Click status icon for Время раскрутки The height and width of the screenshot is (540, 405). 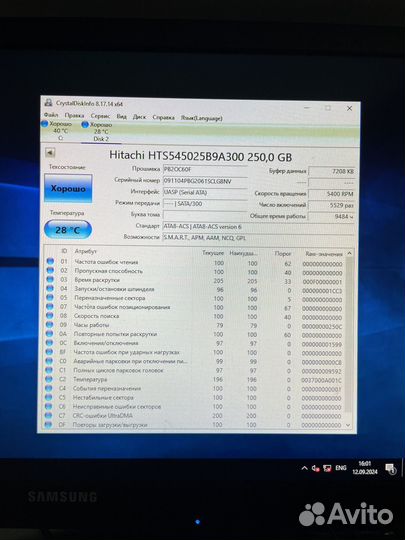50,279
